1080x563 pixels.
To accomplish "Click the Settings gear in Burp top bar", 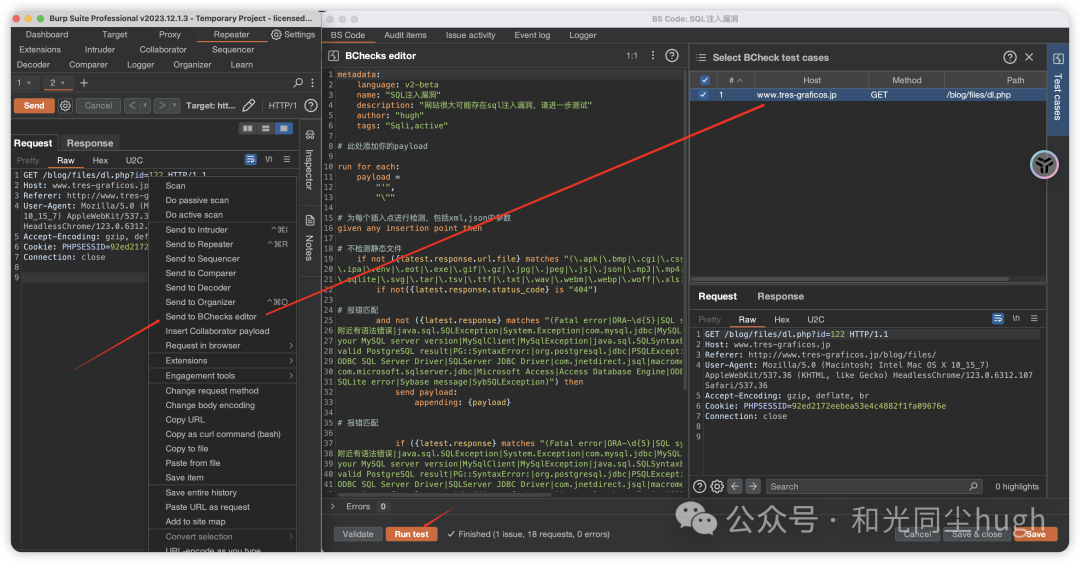I will [276, 34].
